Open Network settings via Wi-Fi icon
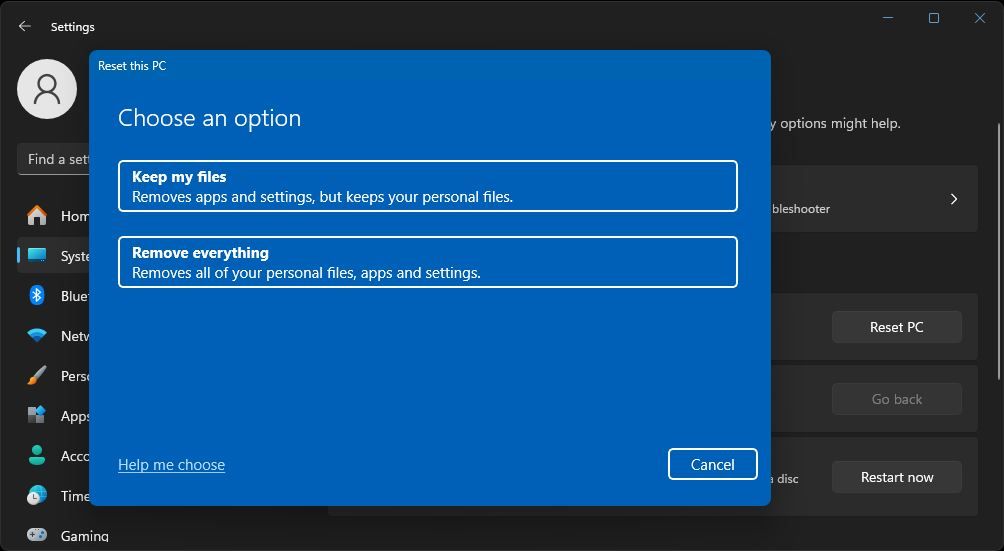This screenshot has height=551, width=1004. tap(37, 335)
